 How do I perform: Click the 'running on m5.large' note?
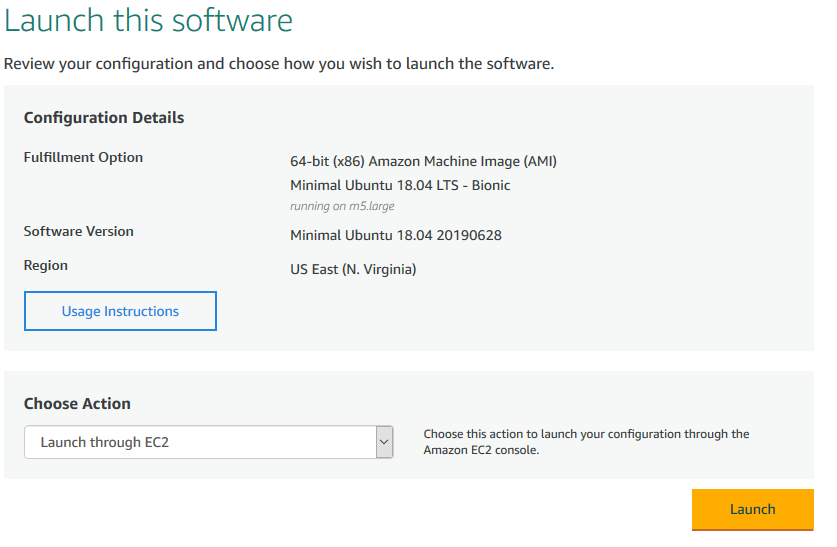pyautogui.click(x=342, y=206)
